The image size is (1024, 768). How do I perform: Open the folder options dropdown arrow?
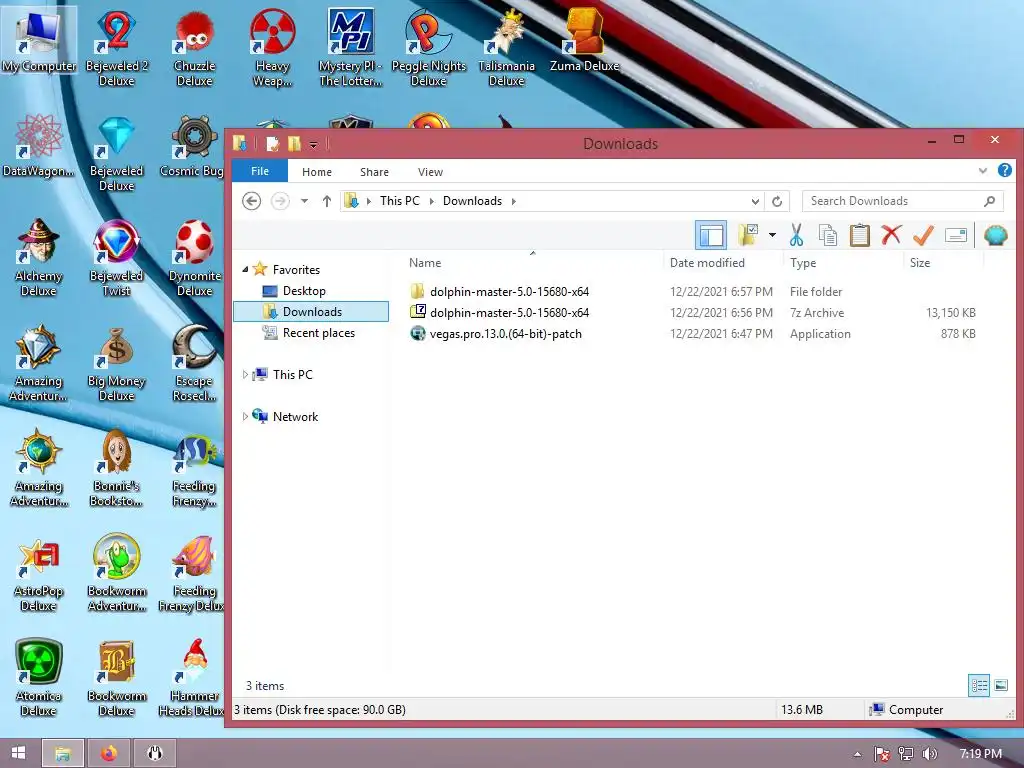[772, 235]
